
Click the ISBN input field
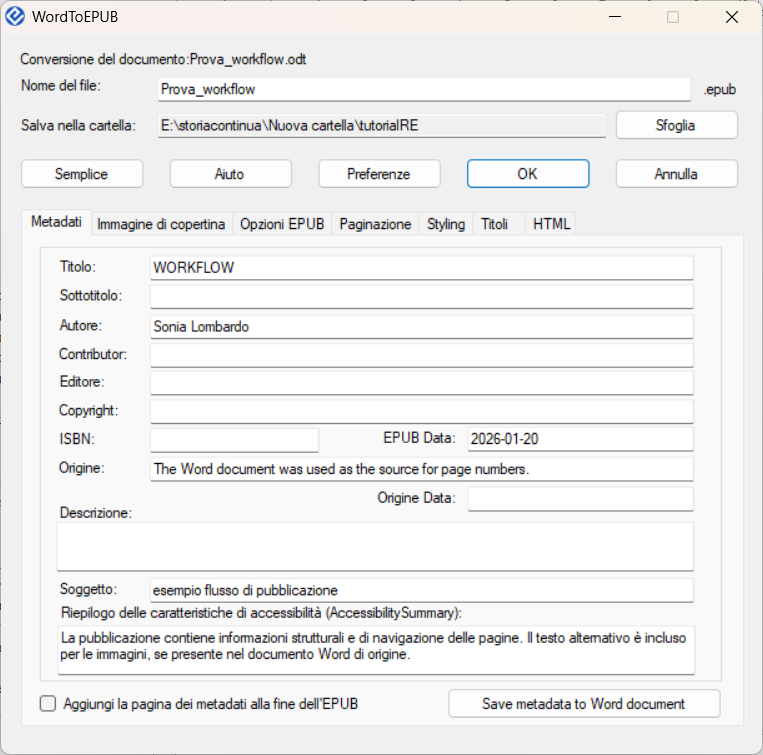pos(235,440)
